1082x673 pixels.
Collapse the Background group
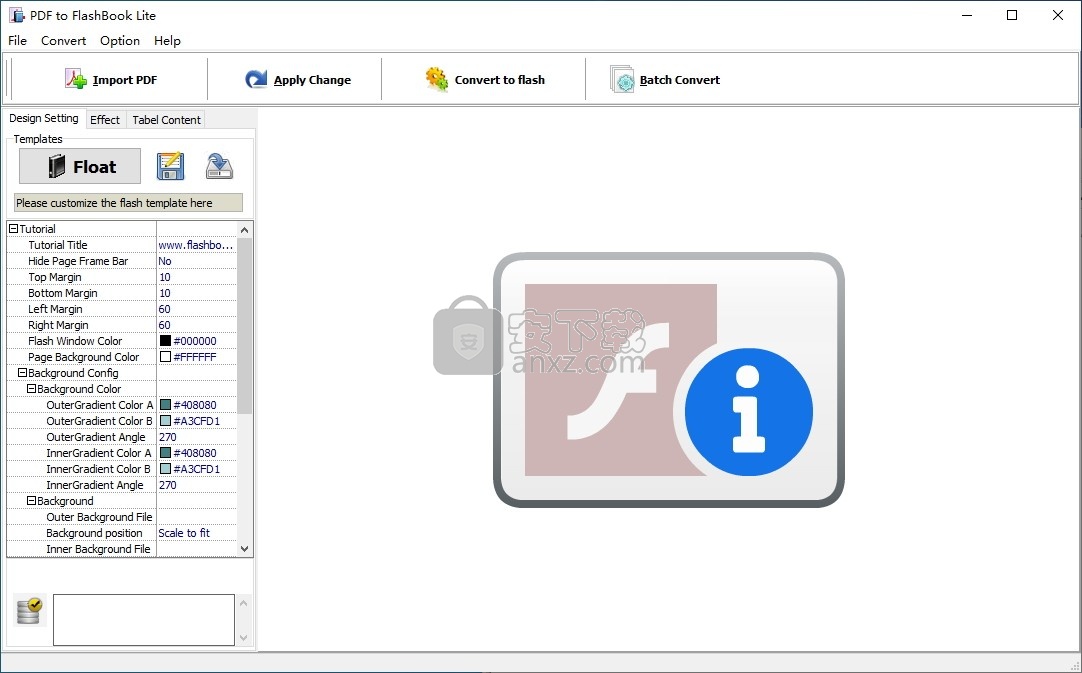[31, 500]
